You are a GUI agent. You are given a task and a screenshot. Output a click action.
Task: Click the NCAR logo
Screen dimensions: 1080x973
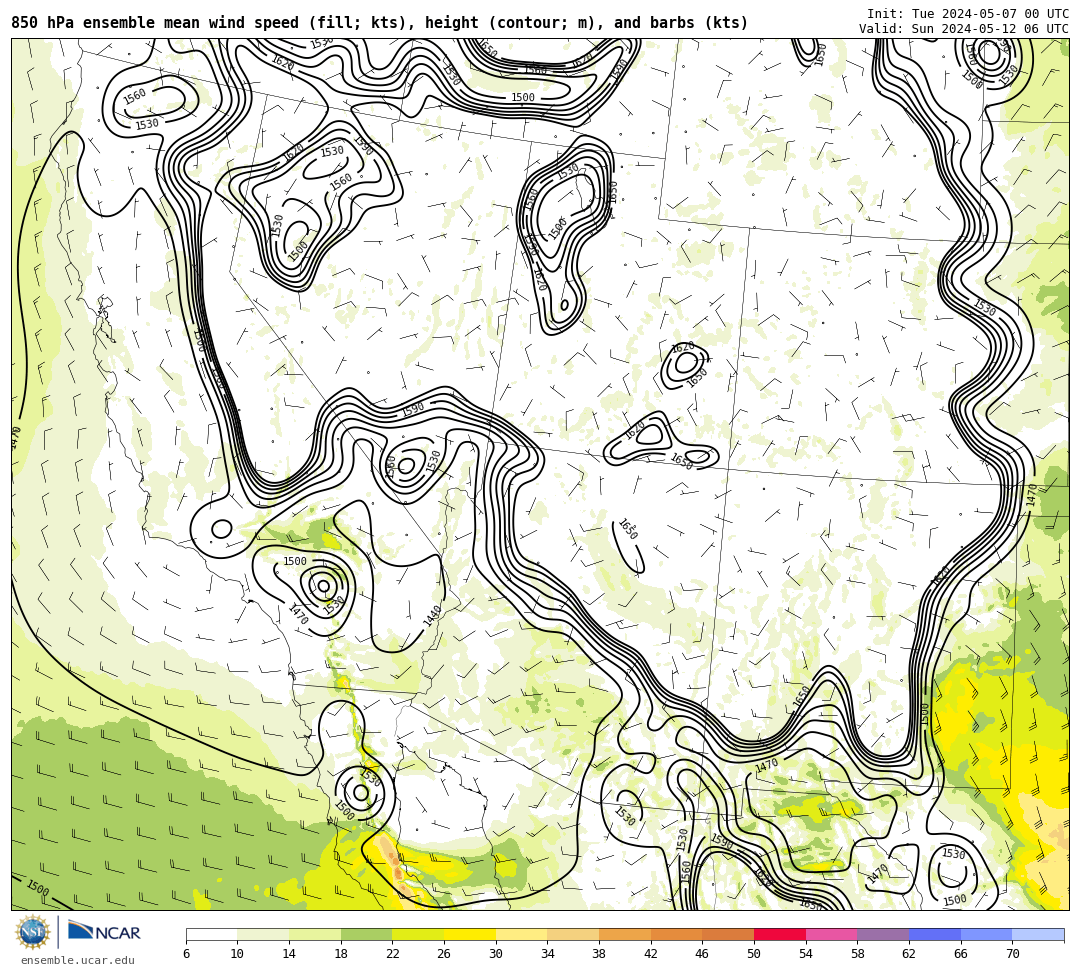point(104,932)
